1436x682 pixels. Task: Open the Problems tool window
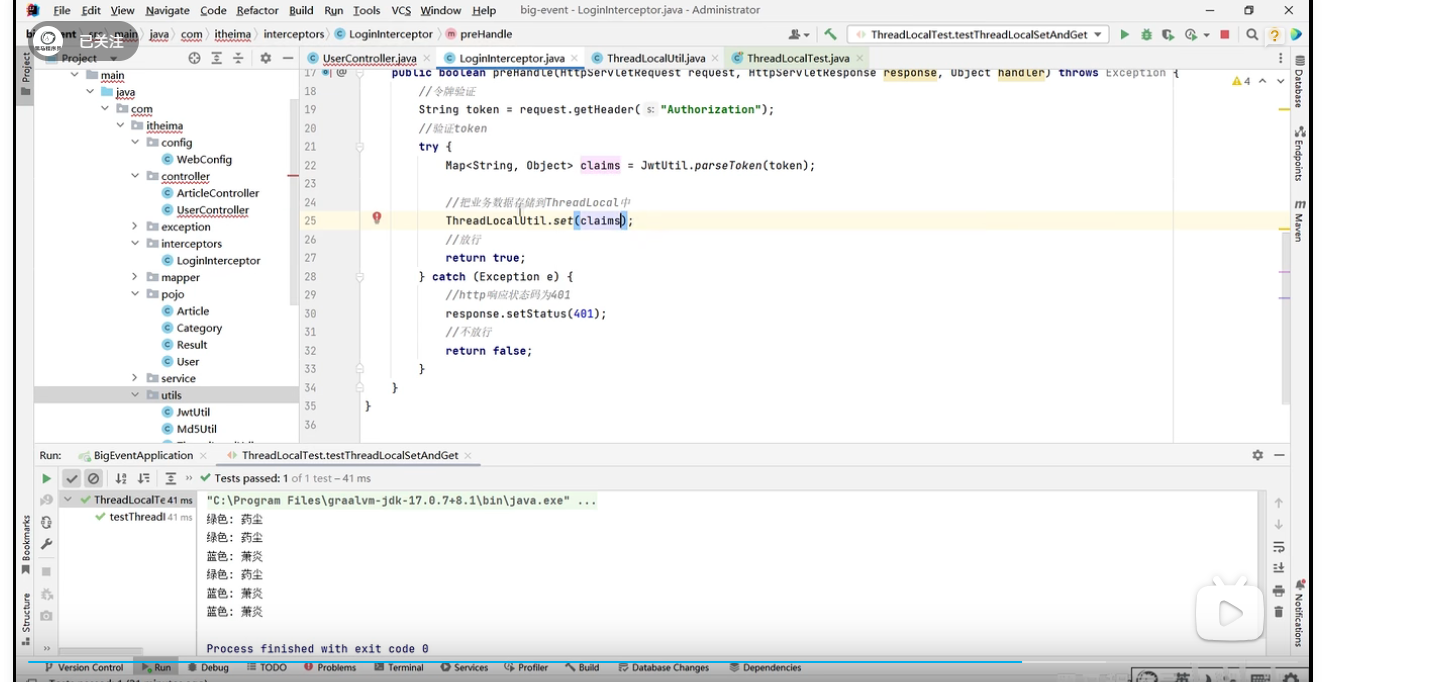330,667
